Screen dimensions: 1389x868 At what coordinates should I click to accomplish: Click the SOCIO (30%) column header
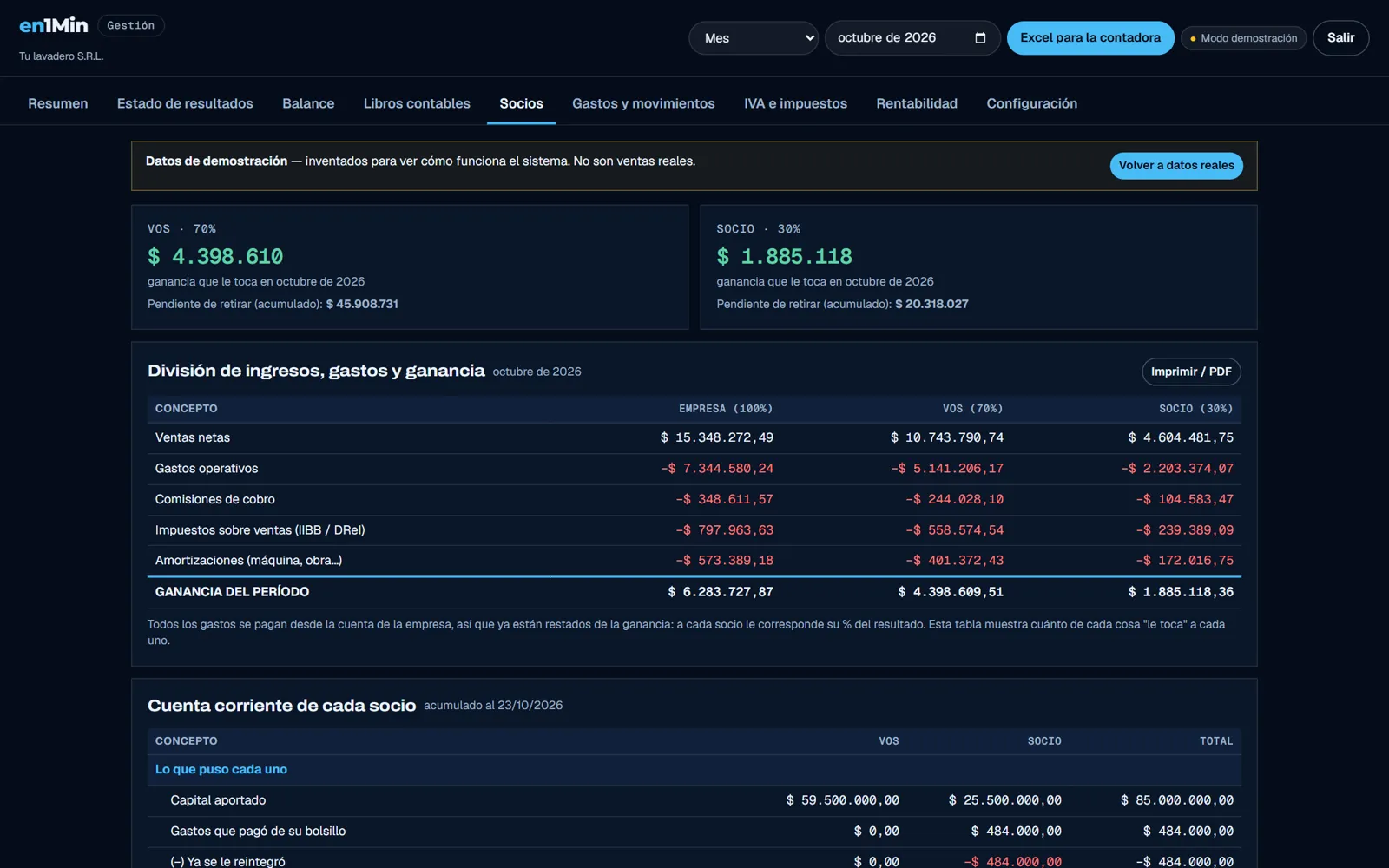click(x=1196, y=409)
